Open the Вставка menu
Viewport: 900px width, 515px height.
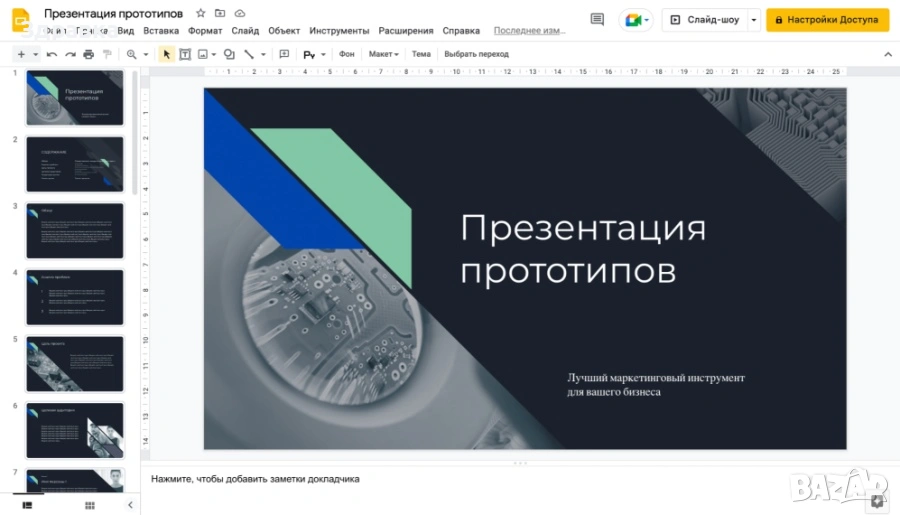point(161,31)
